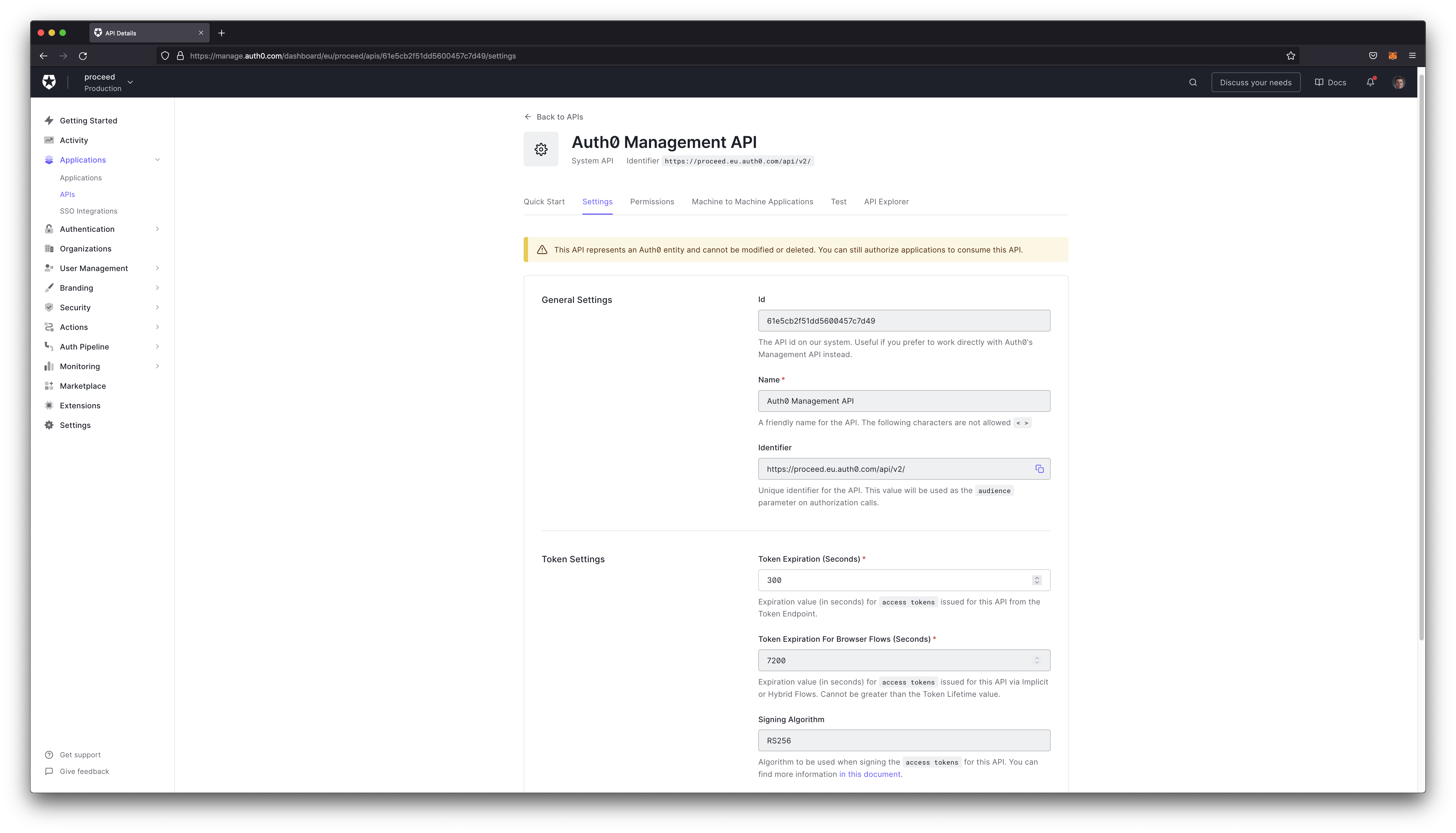Viewport: 1456px width, 833px height.
Task: Click the Marketplace grid icon
Action: [x=49, y=386]
